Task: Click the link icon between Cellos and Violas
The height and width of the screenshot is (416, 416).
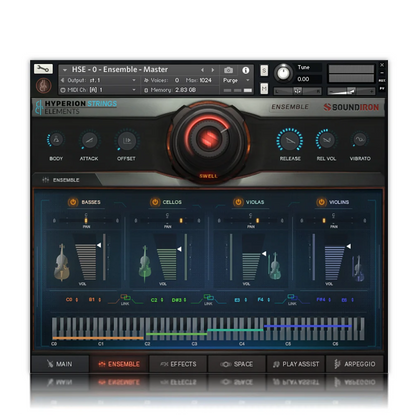Action: [208, 298]
